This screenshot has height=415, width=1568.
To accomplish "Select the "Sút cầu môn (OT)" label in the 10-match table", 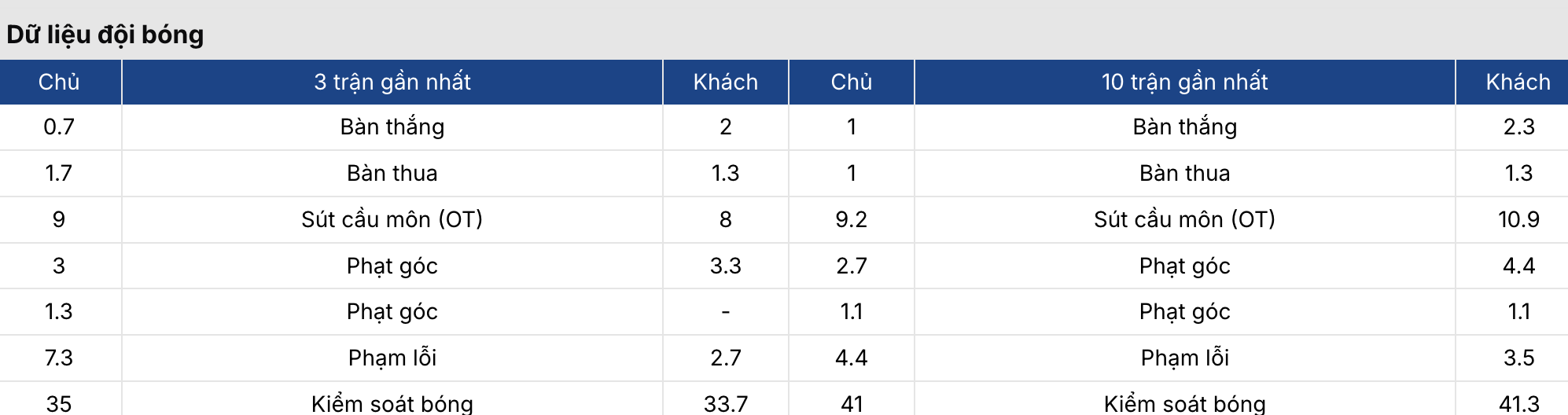I will click(x=1185, y=219).
